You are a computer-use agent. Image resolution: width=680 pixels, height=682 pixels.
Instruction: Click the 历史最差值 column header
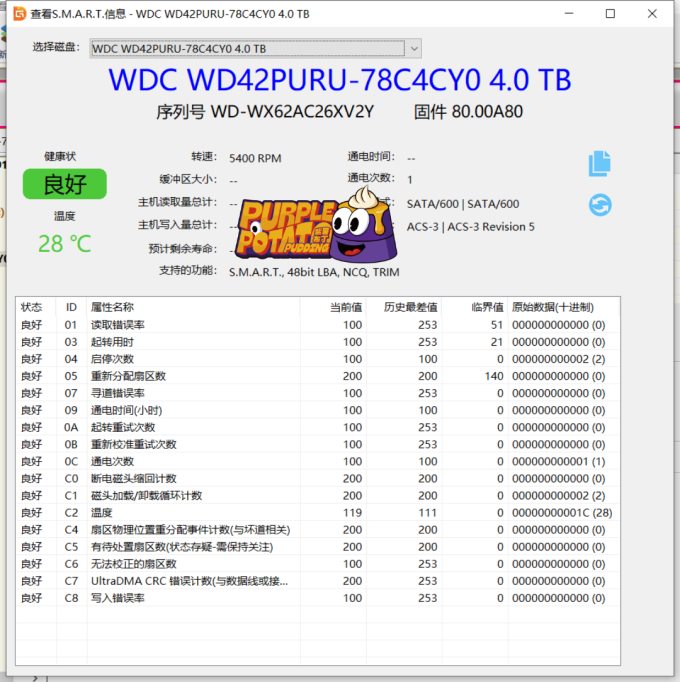(404, 307)
